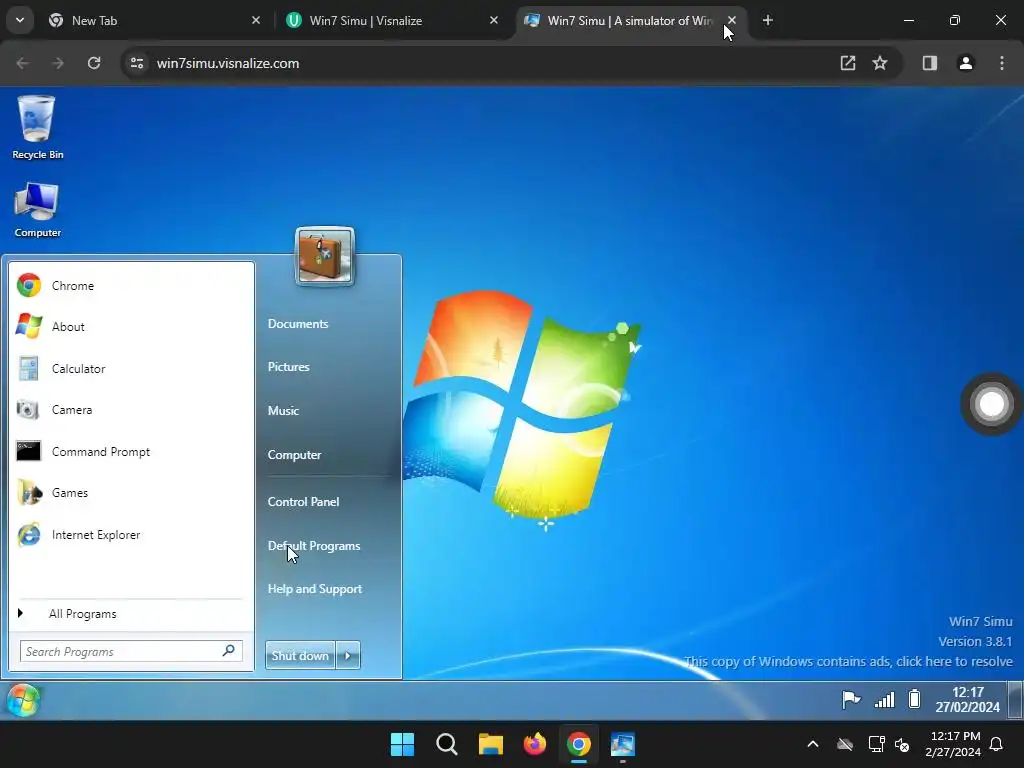Open Control Panel from Start menu
1024x768 pixels.
click(x=304, y=502)
